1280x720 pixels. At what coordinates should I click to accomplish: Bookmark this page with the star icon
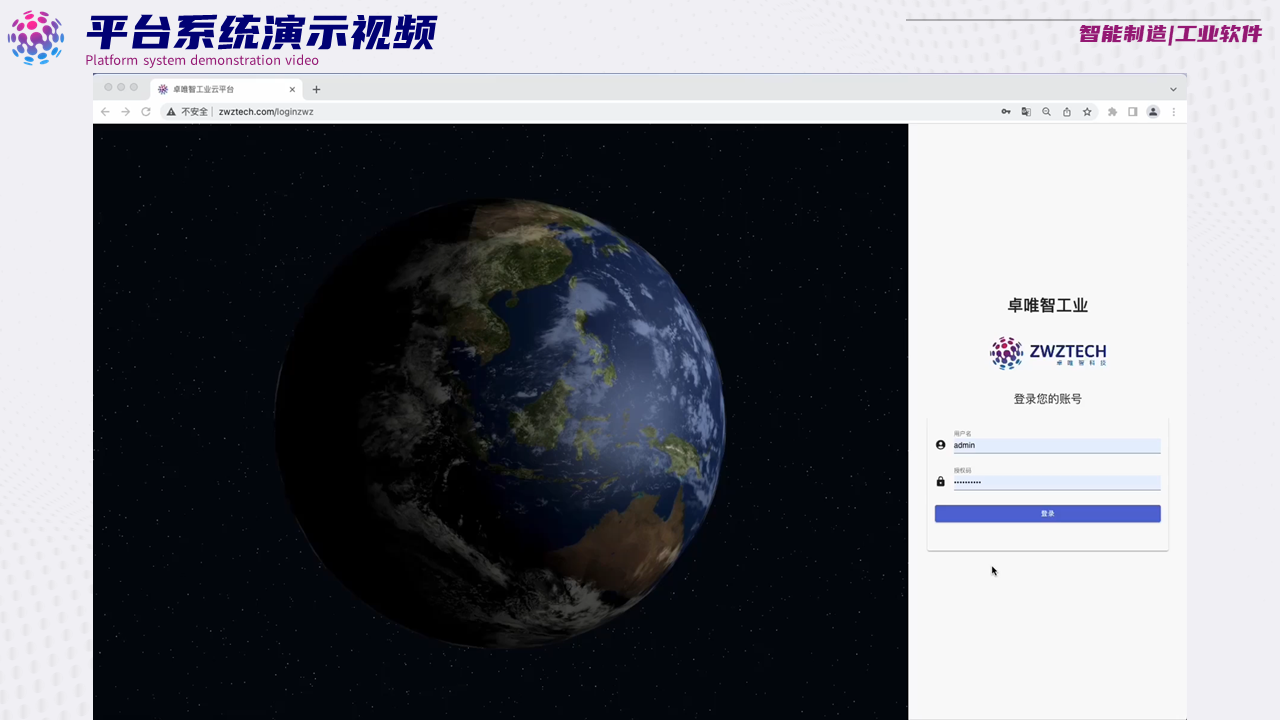(x=1087, y=112)
